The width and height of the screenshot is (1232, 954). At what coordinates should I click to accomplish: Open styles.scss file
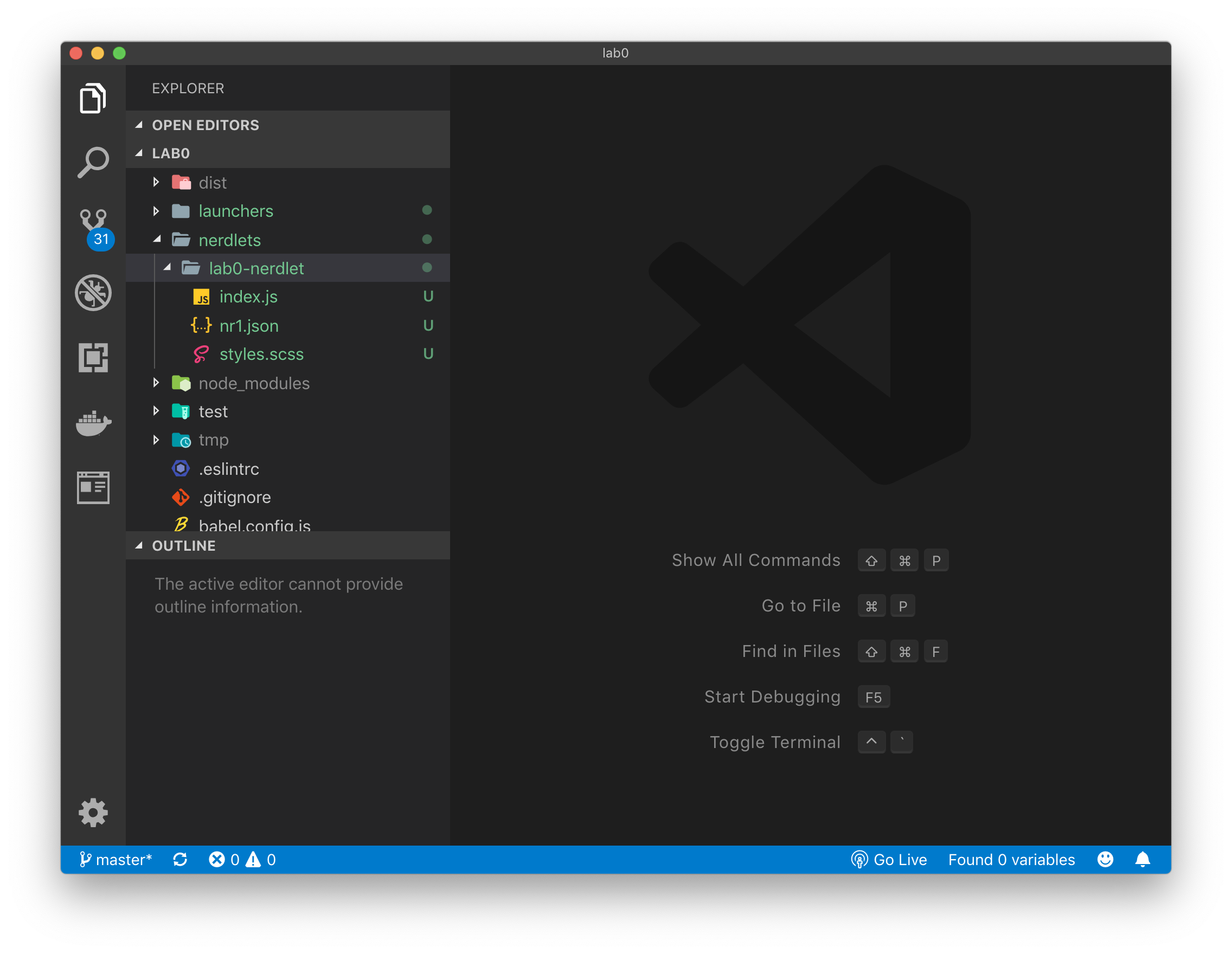pyautogui.click(x=261, y=354)
